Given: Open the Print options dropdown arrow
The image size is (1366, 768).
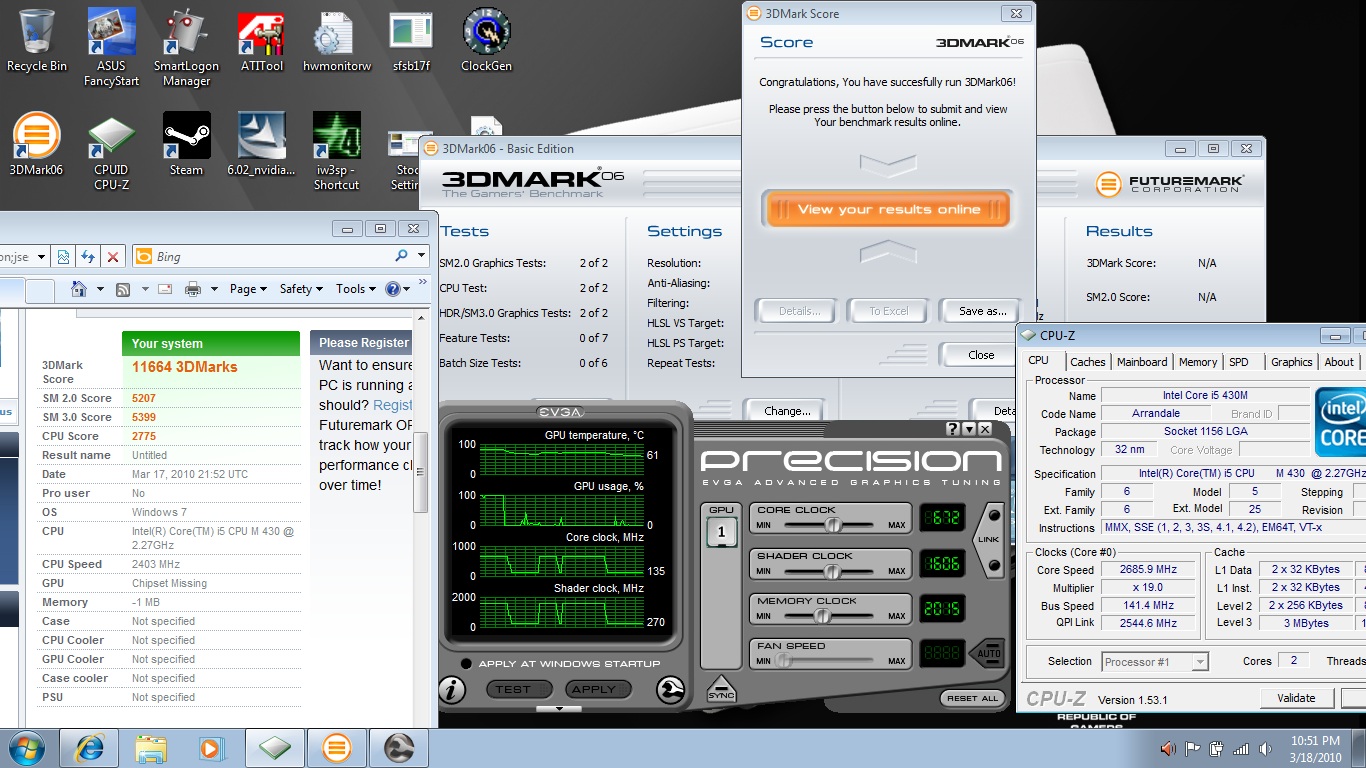Looking at the screenshot, I should point(214,290).
